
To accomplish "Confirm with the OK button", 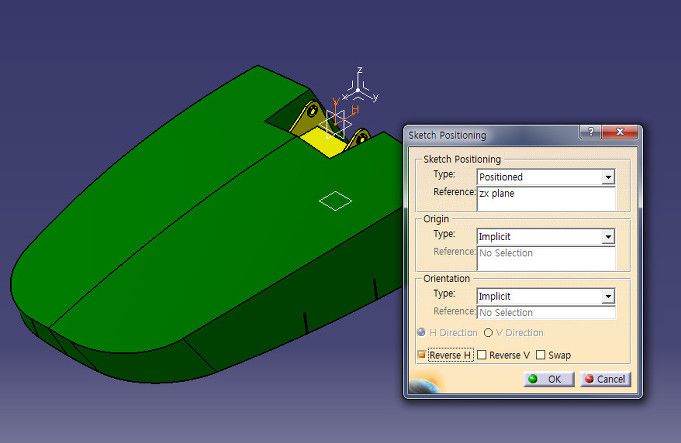I will (549, 379).
